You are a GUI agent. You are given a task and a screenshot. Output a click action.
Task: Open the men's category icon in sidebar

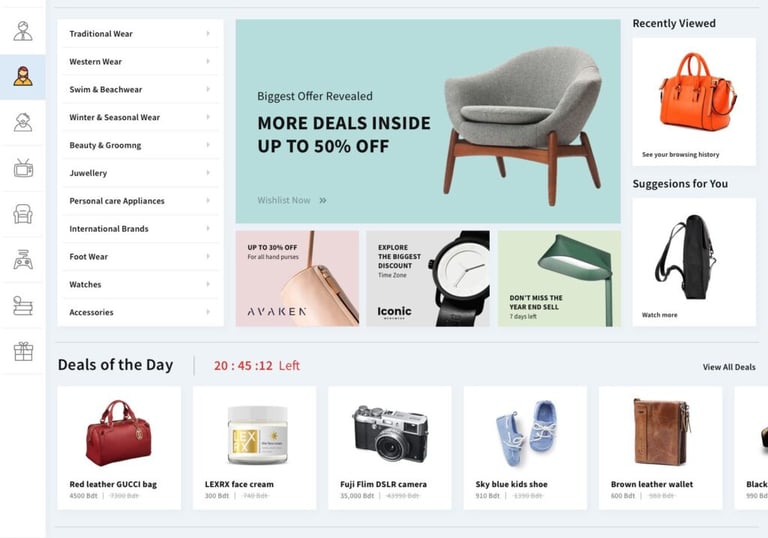tap(23, 31)
